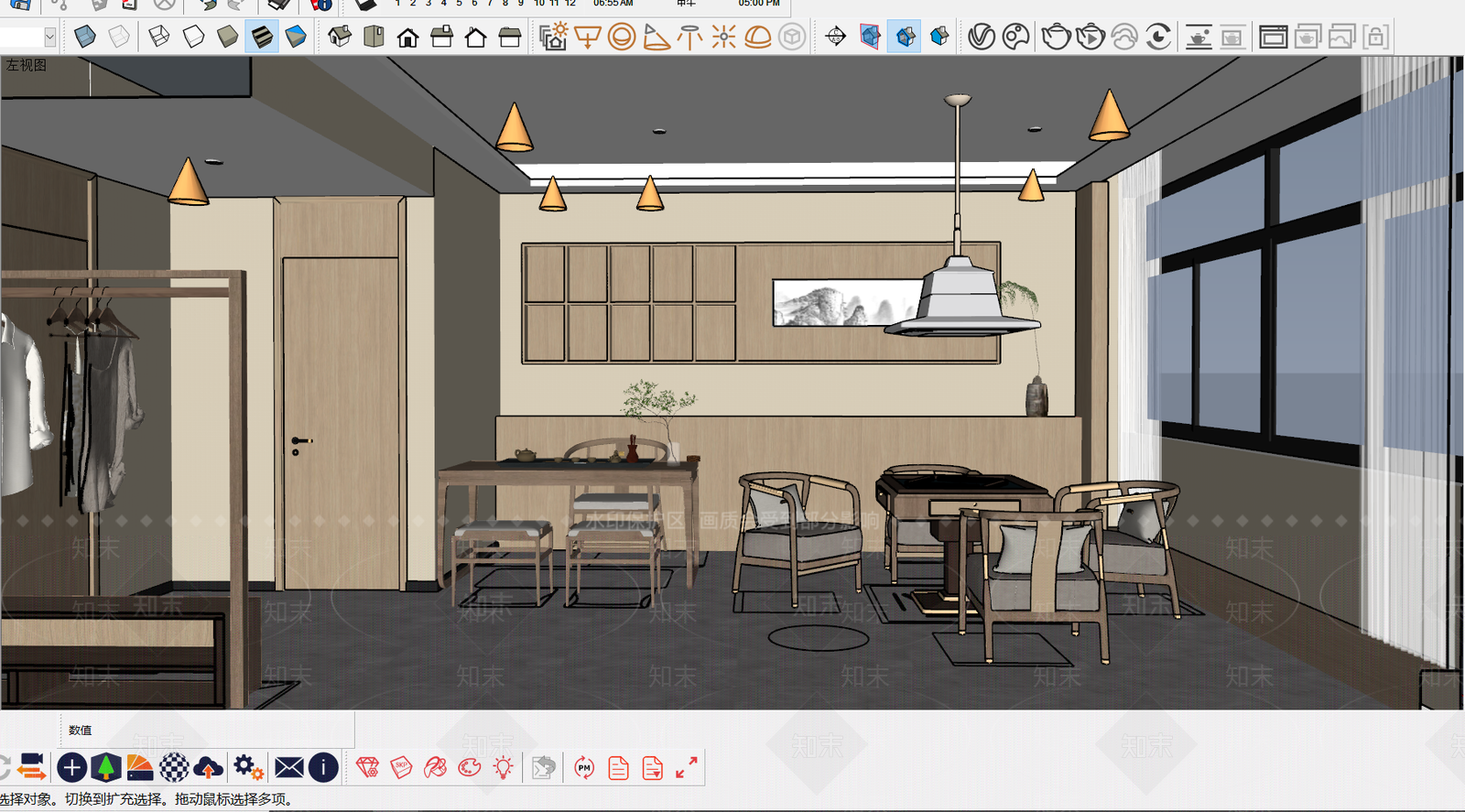Switch to Shaded style

coord(227,37)
